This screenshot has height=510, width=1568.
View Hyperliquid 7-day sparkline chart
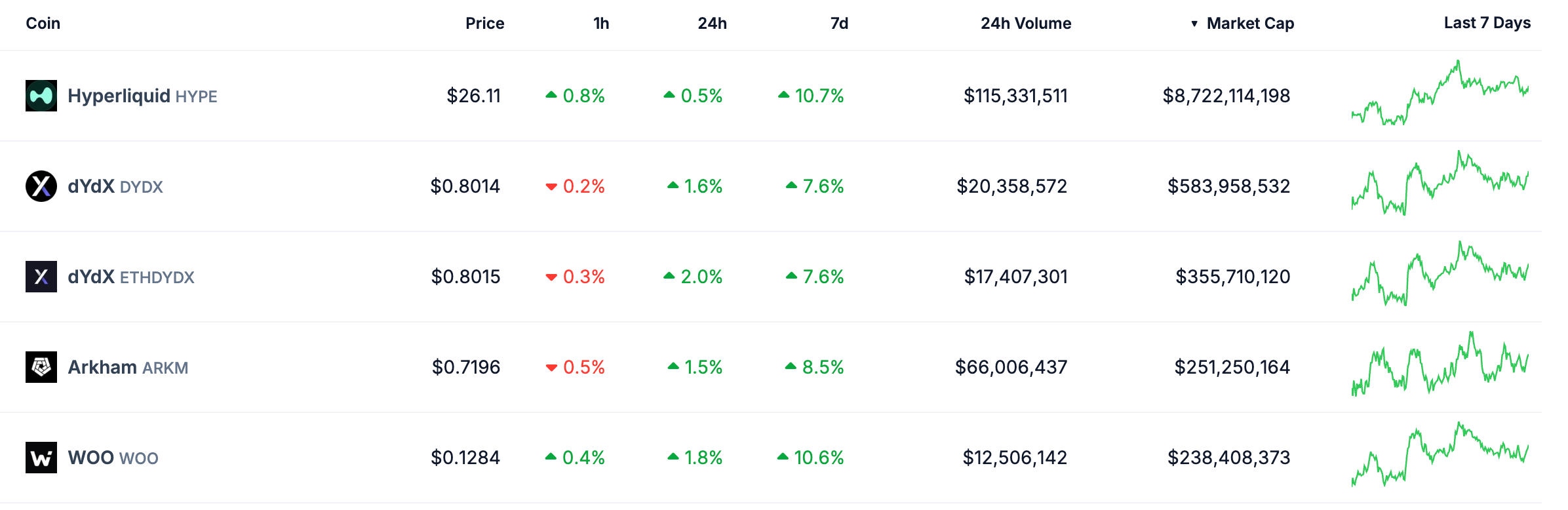(x=1440, y=93)
